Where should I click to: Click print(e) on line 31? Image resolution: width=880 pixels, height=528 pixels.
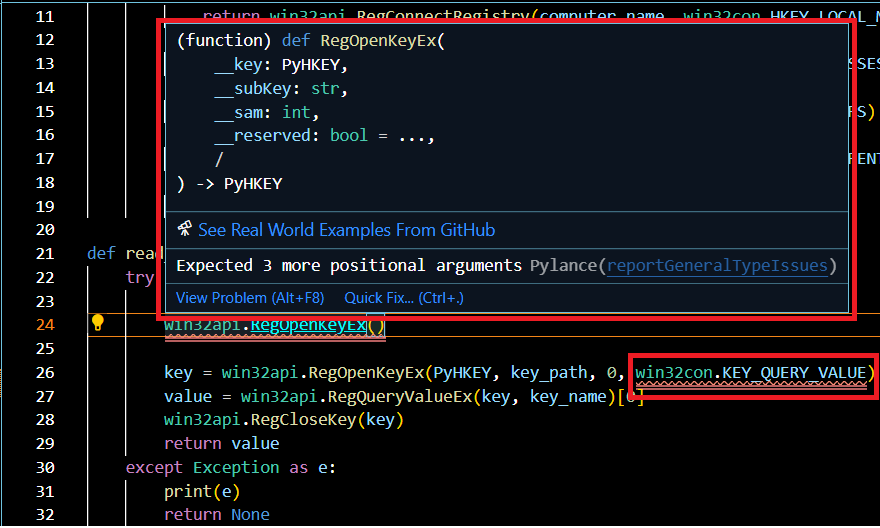(x=202, y=492)
